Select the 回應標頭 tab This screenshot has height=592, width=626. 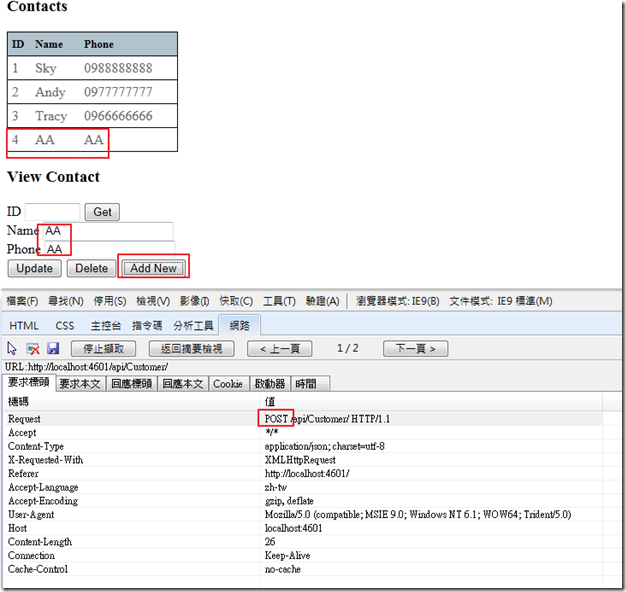coord(131,384)
